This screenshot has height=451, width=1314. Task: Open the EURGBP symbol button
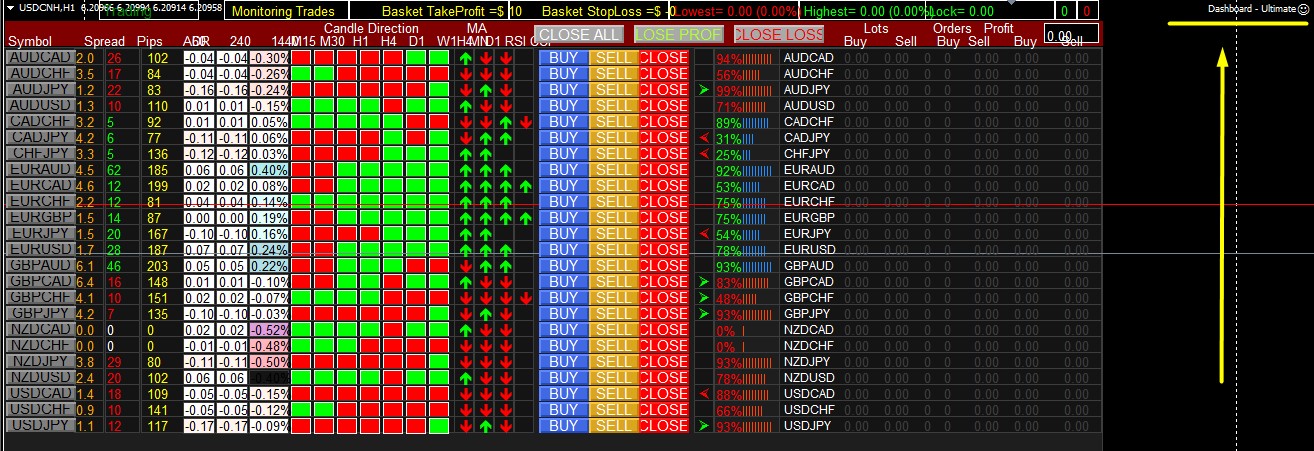pos(39,218)
